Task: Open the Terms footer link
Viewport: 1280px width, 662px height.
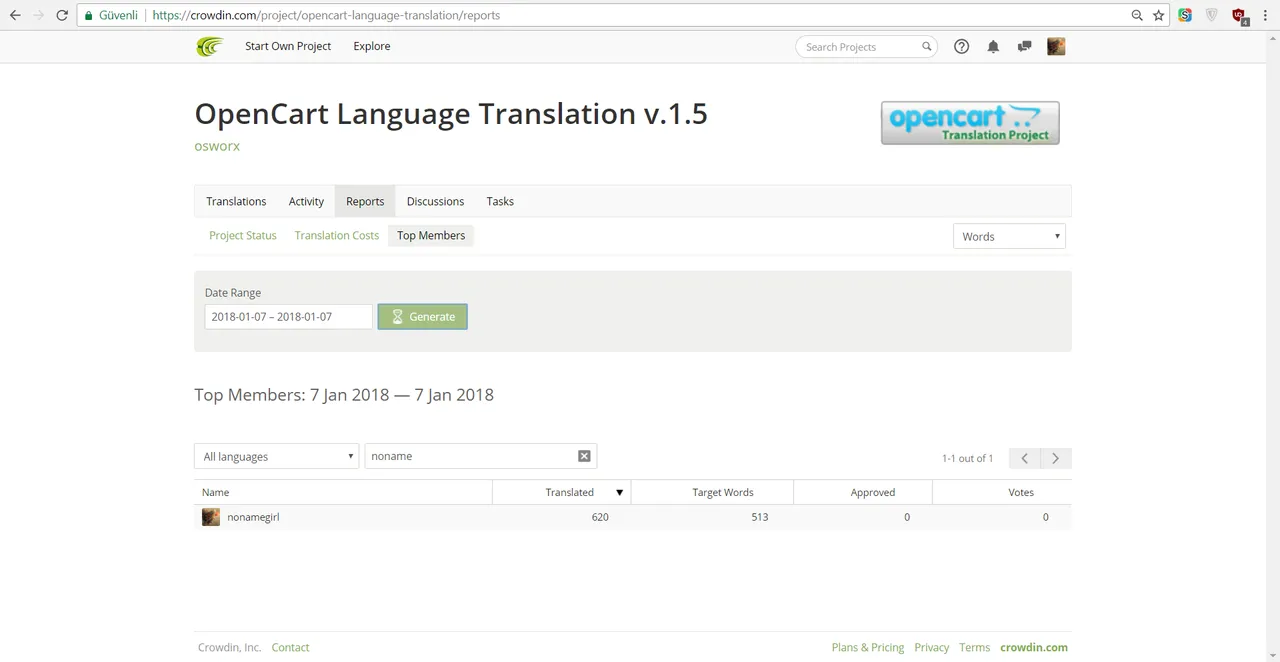Action: coord(974,647)
